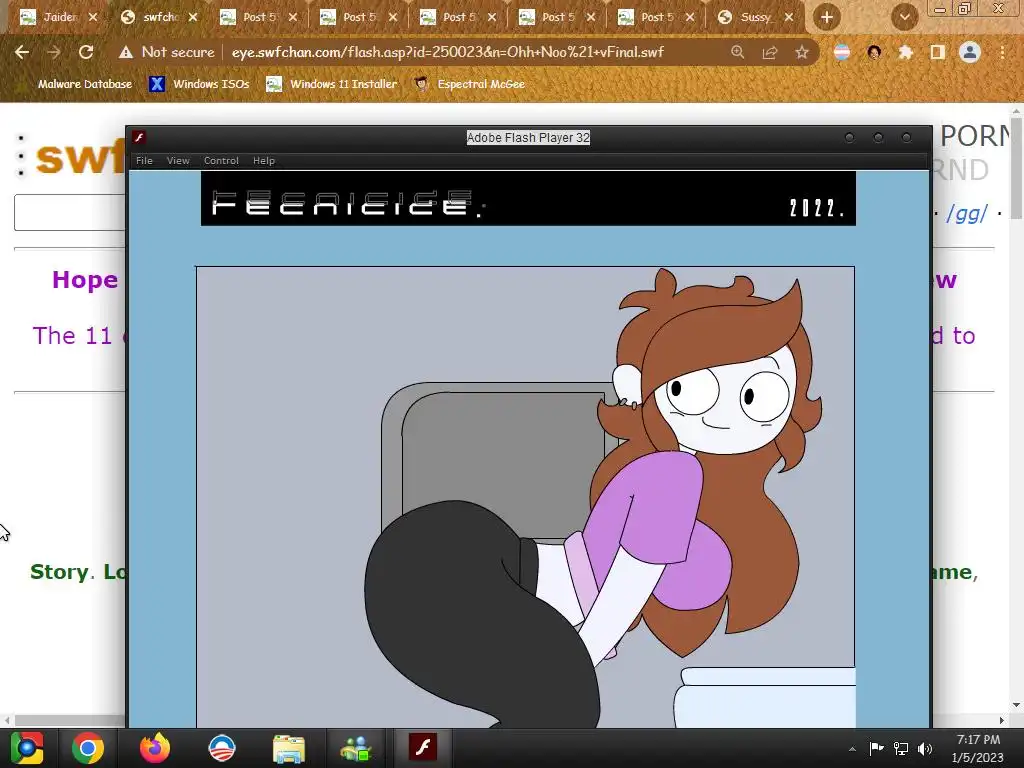Launch Firefox from the taskbar

[155, 748]
